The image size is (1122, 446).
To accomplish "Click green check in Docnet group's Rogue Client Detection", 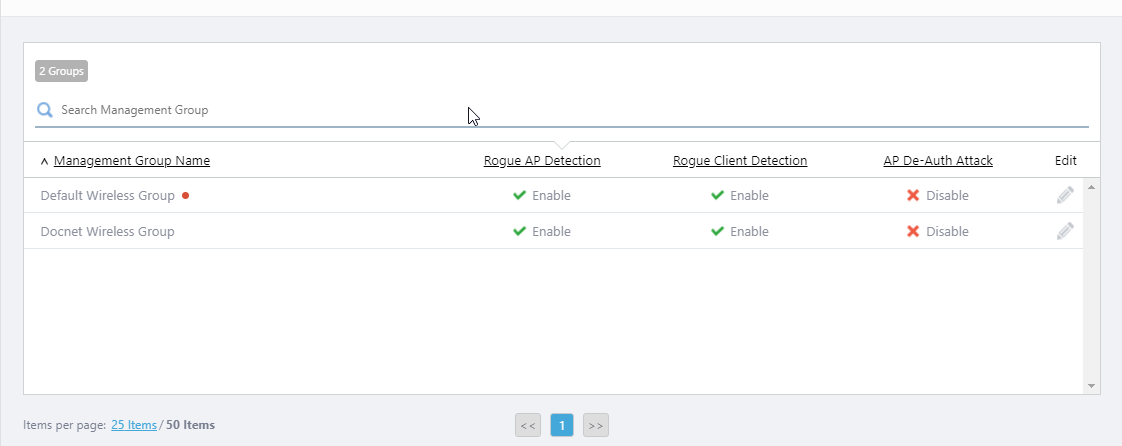I will 717,231.
